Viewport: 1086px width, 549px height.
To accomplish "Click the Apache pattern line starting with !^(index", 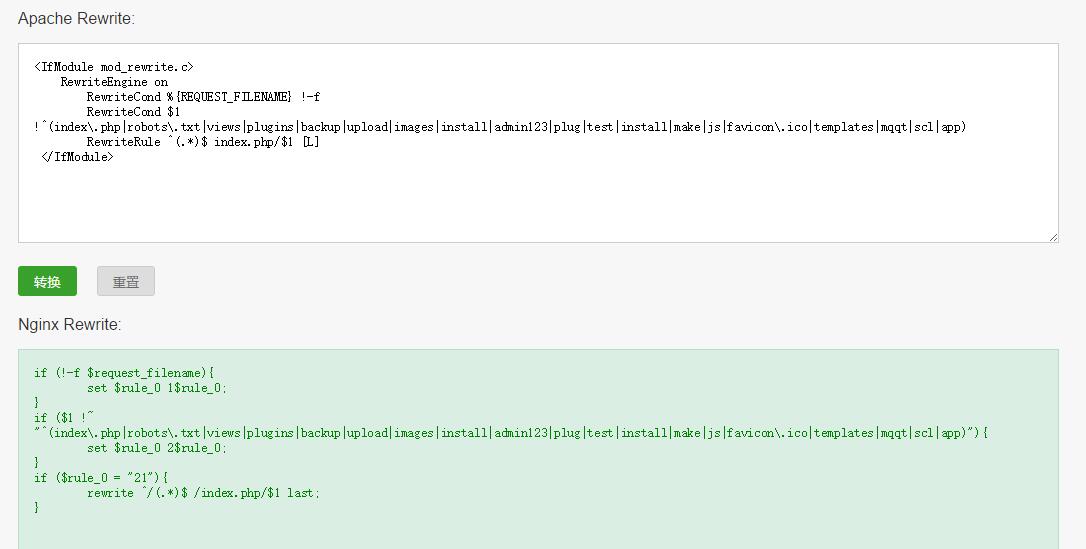I will pyautogui.click(x=499, y=127).
